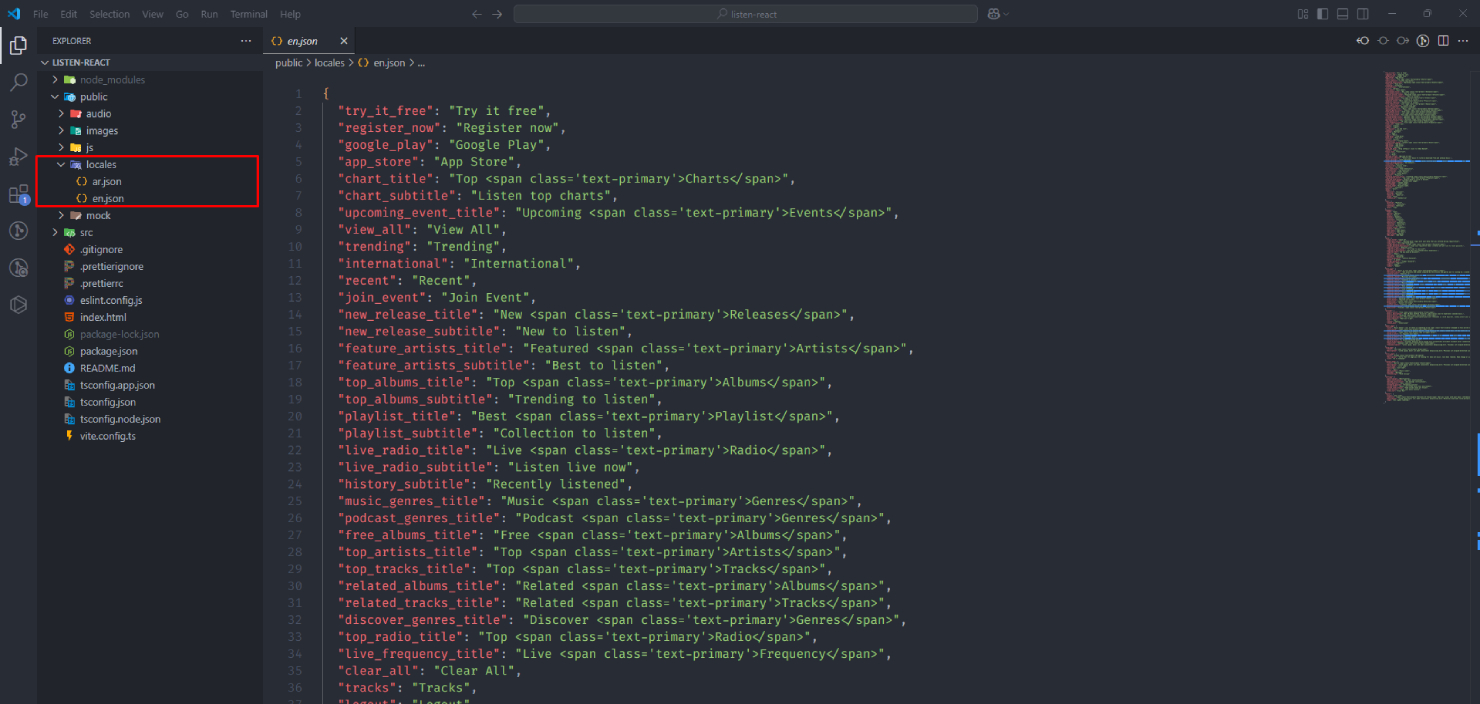
Task: Click the listen-react command center search box
Action: pyautogui.click(x=745, y=14)
